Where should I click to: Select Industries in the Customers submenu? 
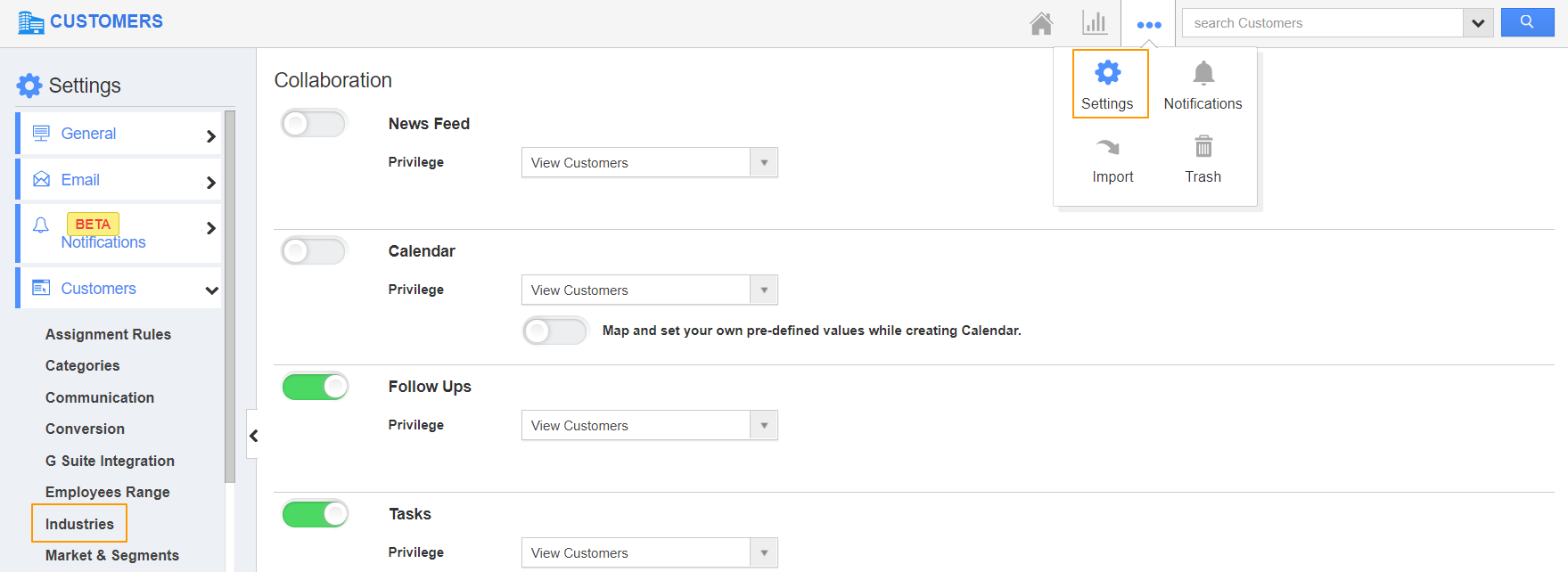point(79,524)
